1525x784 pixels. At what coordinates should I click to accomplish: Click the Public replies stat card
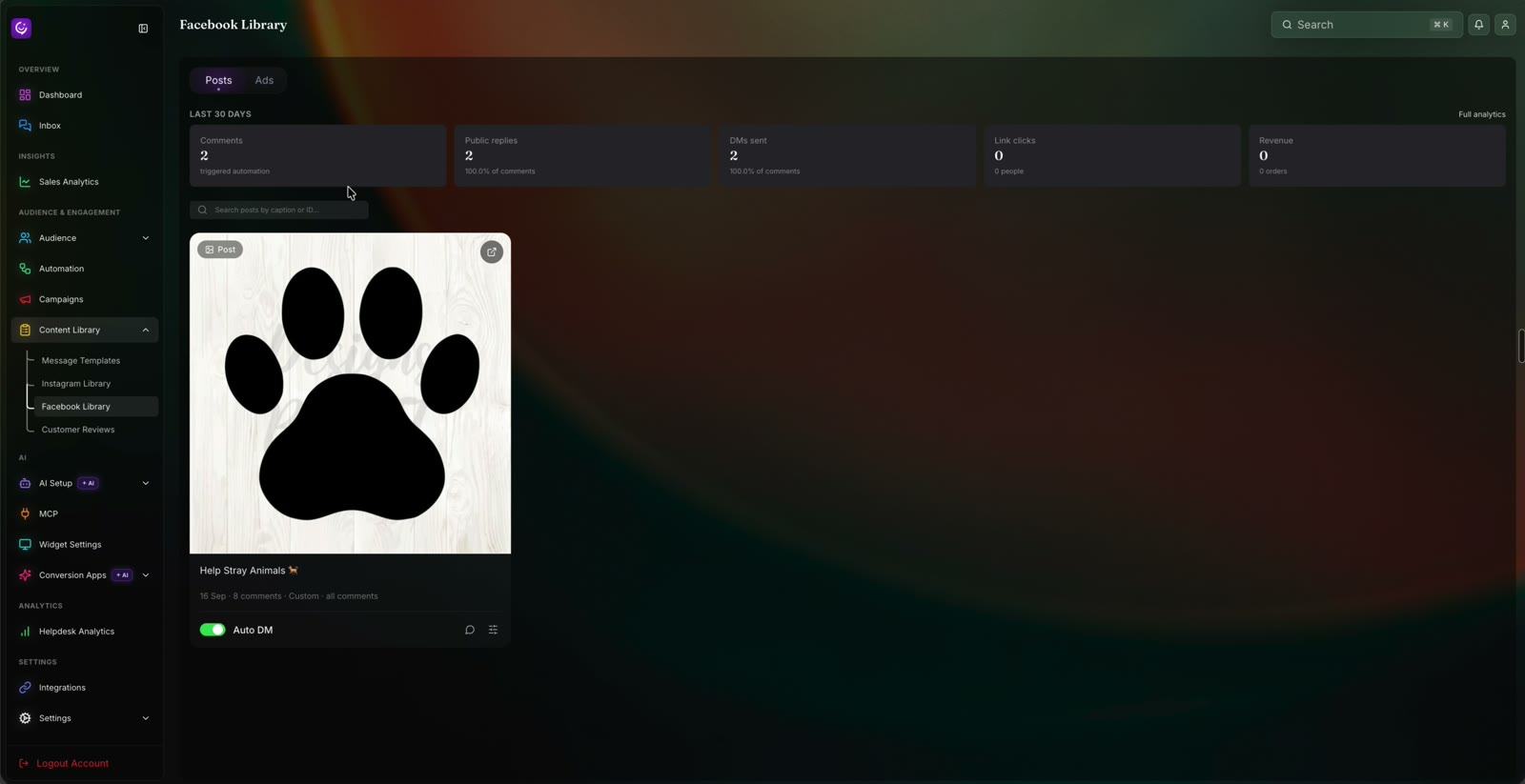click(582, 155)
